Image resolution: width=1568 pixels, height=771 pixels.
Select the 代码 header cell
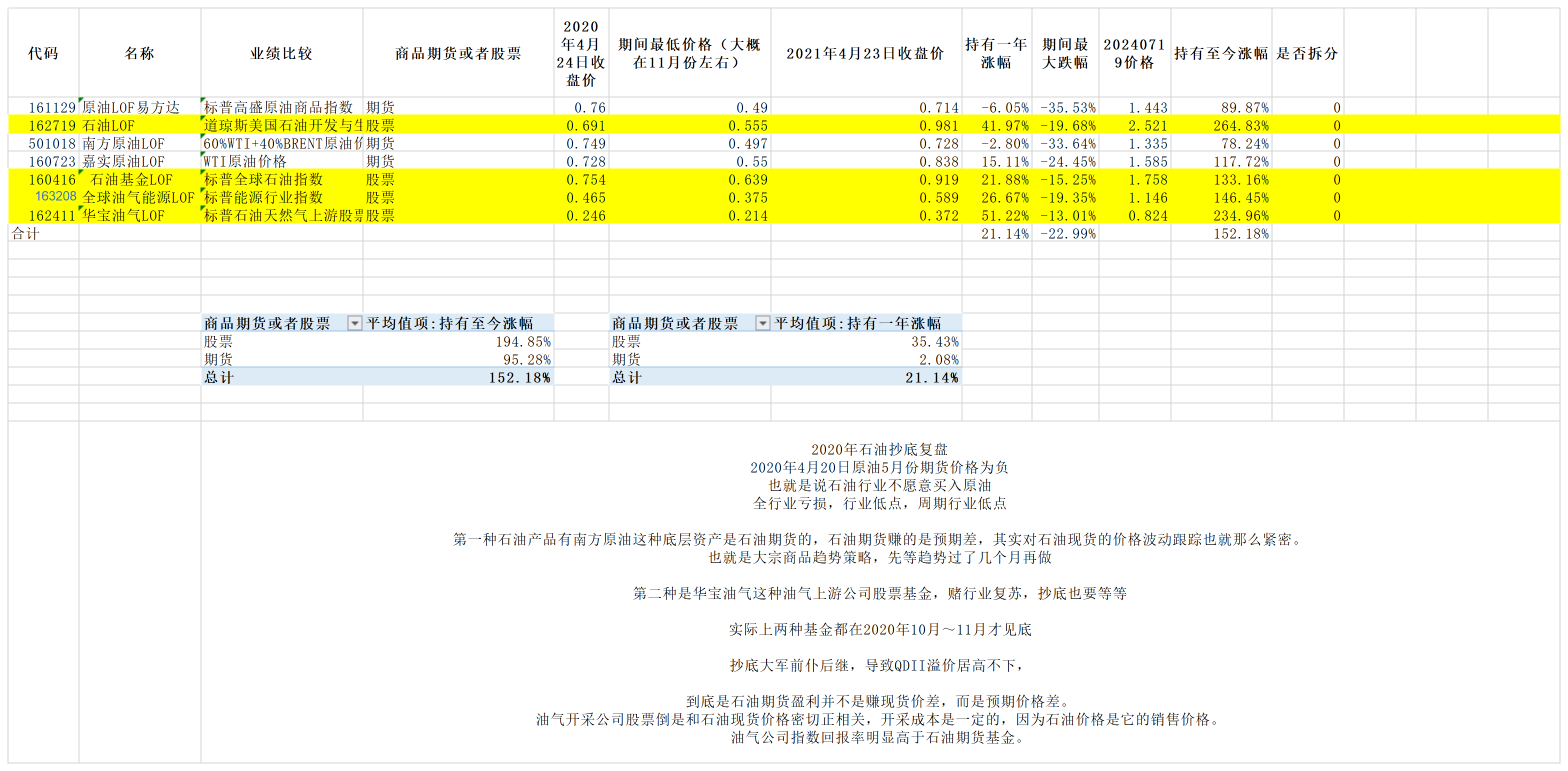pos(43,53)
